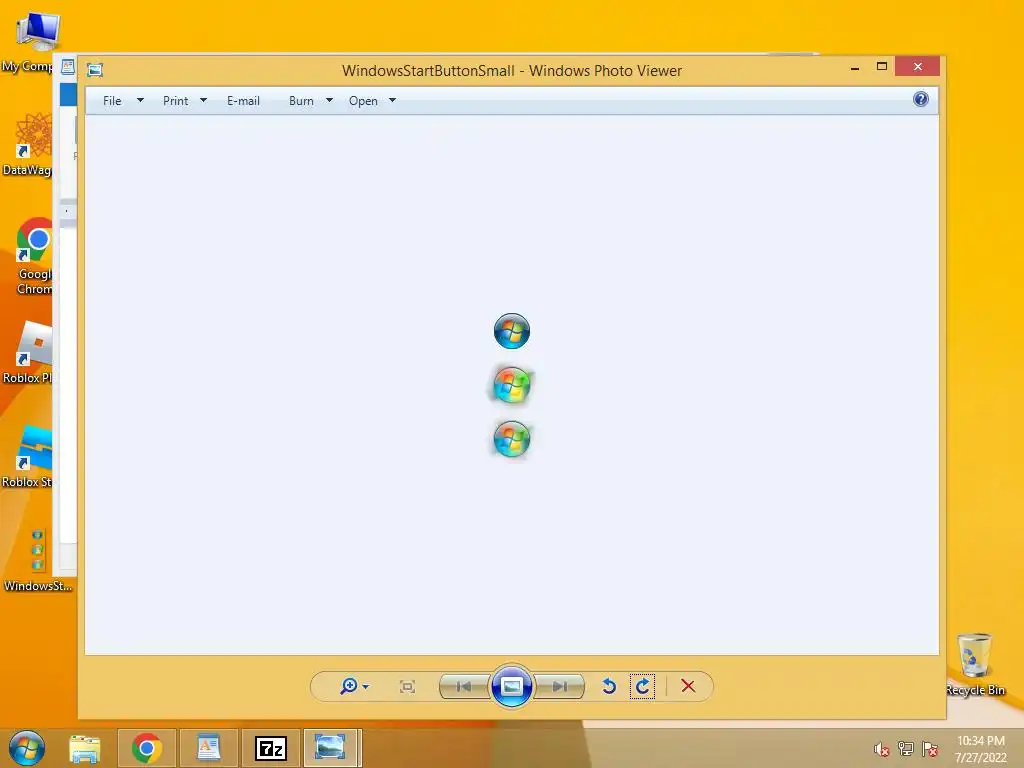
Task: Click the Photo Viewer title bar icon
Action: [x=95, y=69]
